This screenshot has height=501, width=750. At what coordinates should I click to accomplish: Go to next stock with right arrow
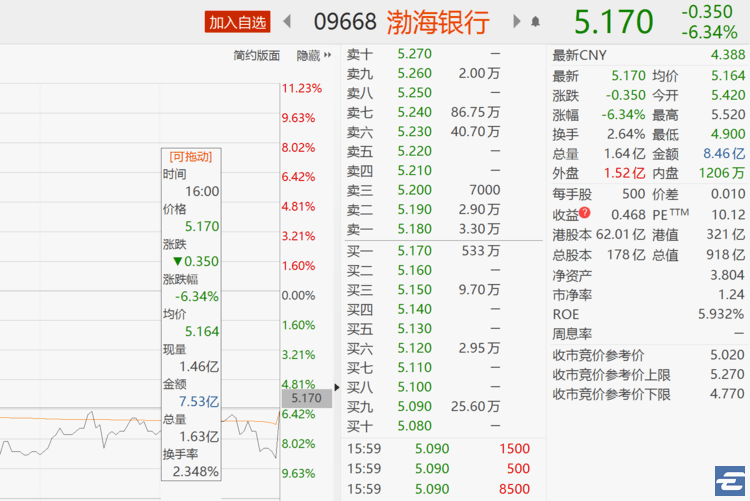tap(516, 22)
